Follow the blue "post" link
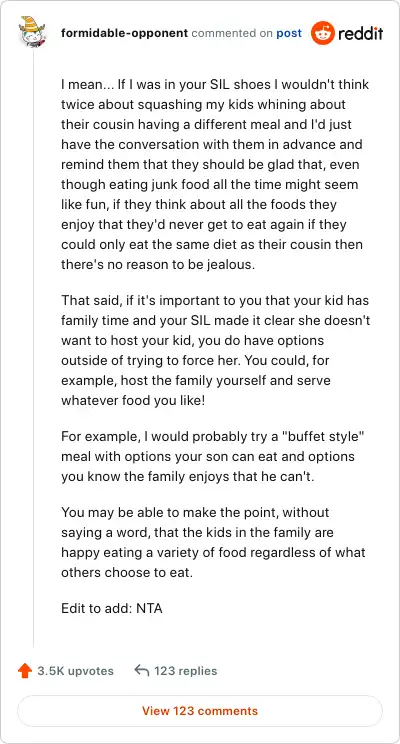Screen dimensions: 400x744 pos(289,33)
